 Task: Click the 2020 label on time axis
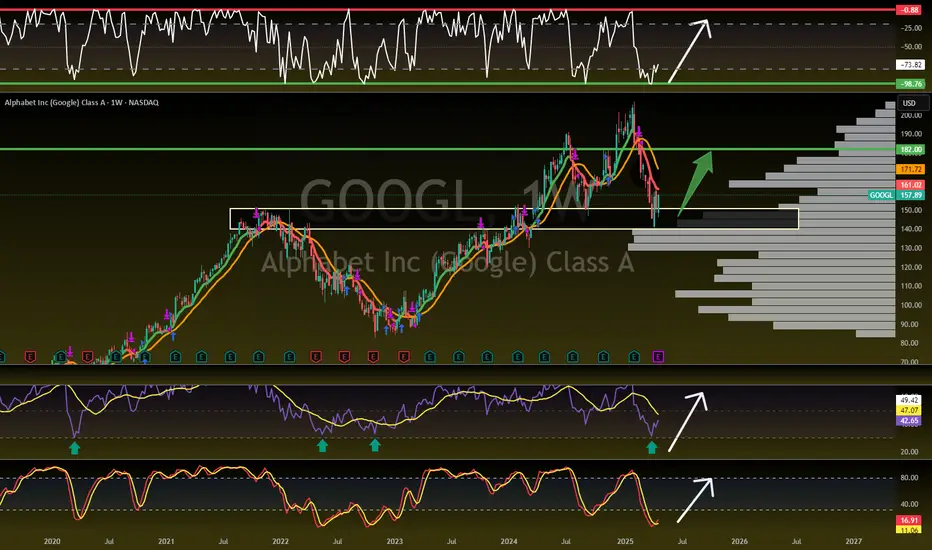(x=52, y=542)
